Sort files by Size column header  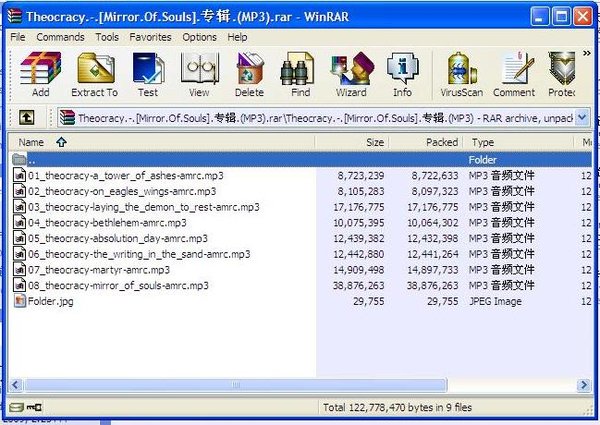[x=352, y=142]
